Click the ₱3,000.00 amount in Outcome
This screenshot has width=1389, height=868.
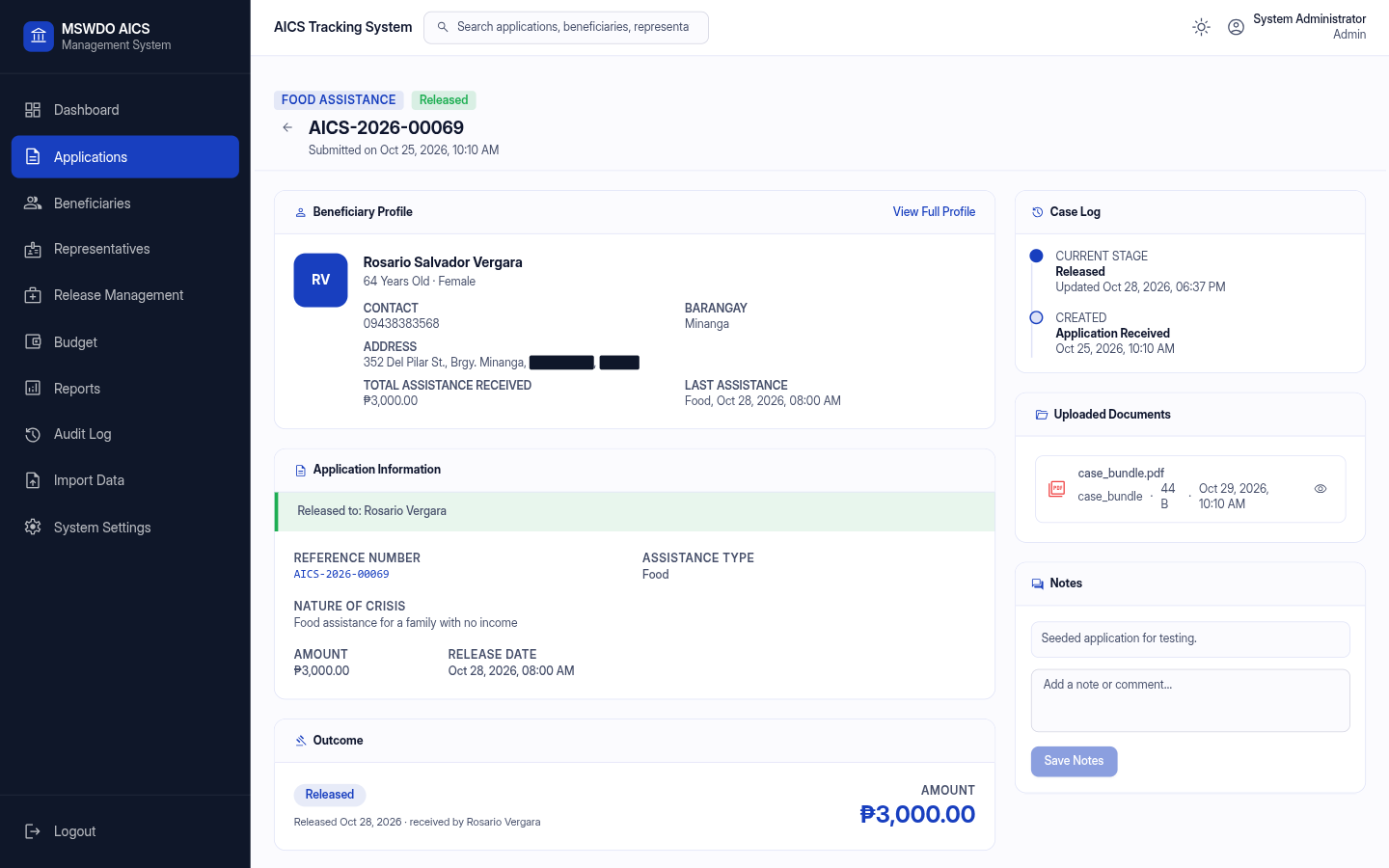917,815
